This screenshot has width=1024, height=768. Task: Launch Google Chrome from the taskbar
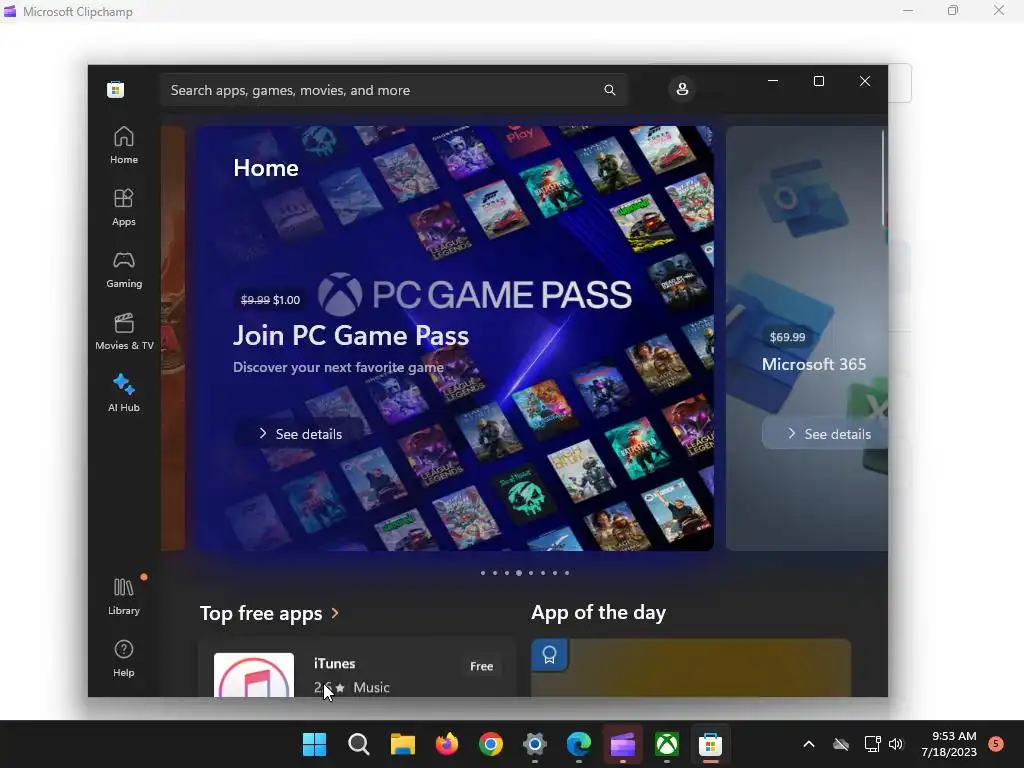pos(490,744)
